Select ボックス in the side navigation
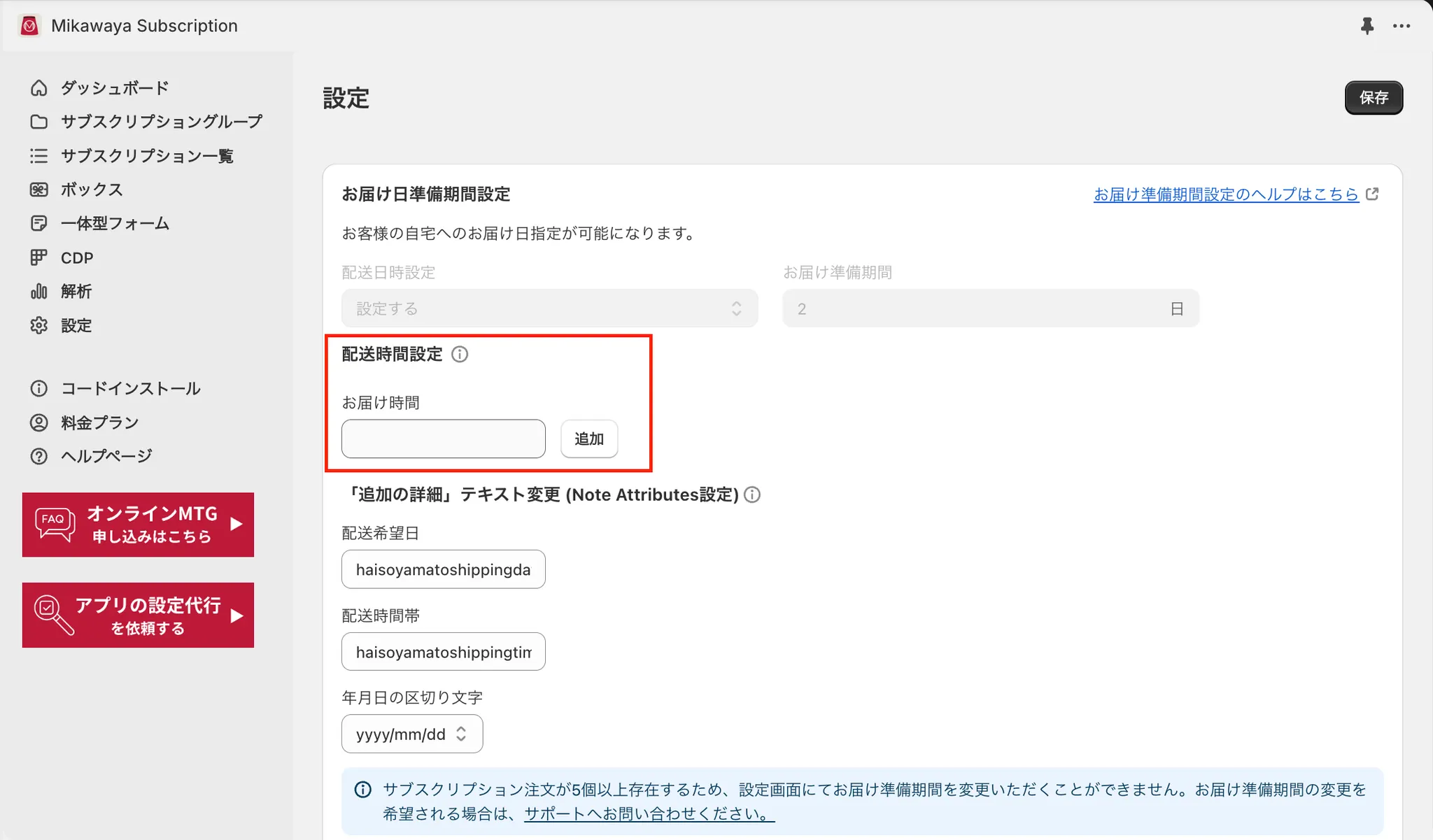Screen dimensions: 1433x840 (x=92, y=190)
